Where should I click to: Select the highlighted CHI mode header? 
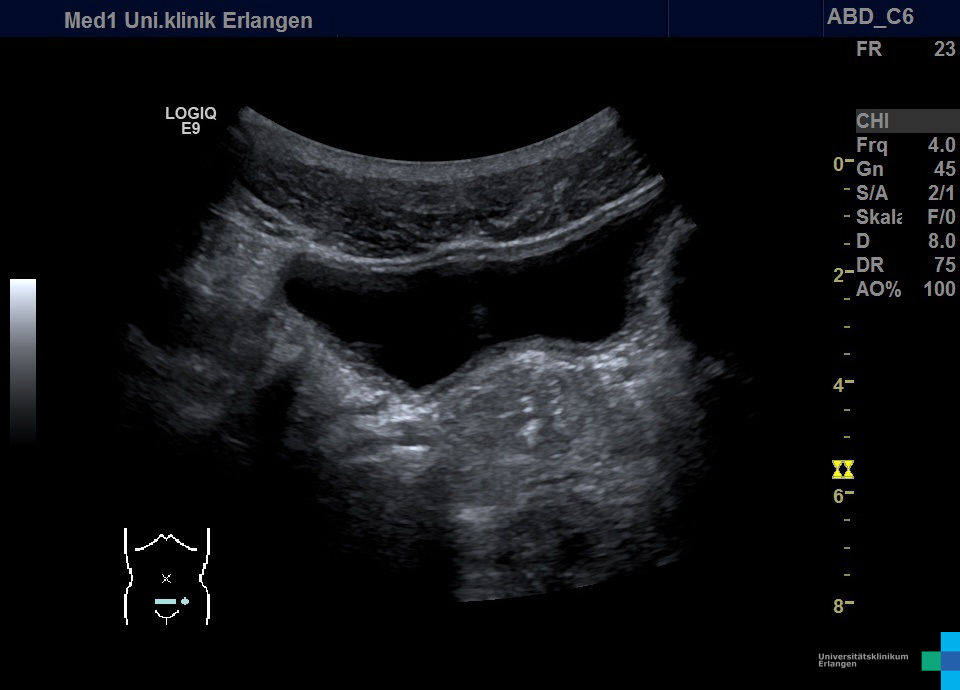905,121
